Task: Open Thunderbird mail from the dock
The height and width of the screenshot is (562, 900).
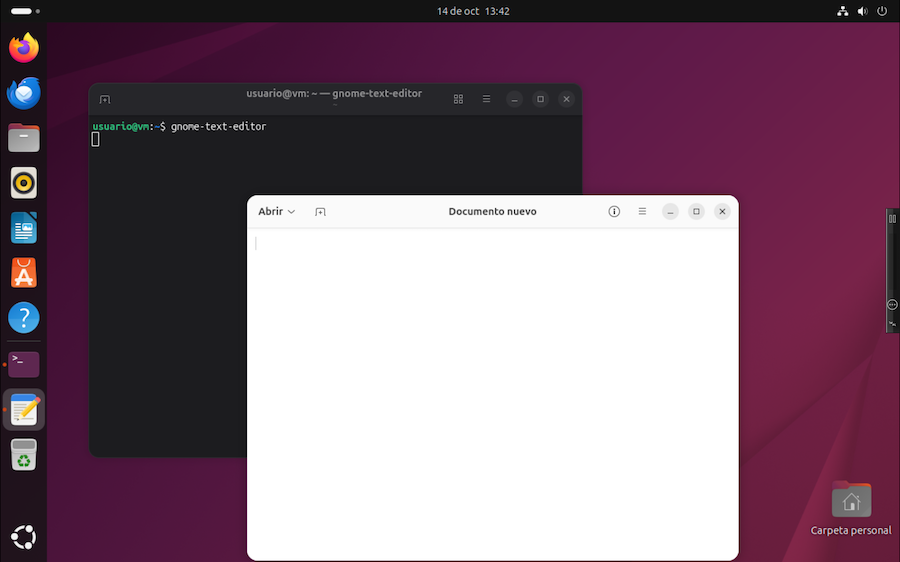Action: click(24, 93)
